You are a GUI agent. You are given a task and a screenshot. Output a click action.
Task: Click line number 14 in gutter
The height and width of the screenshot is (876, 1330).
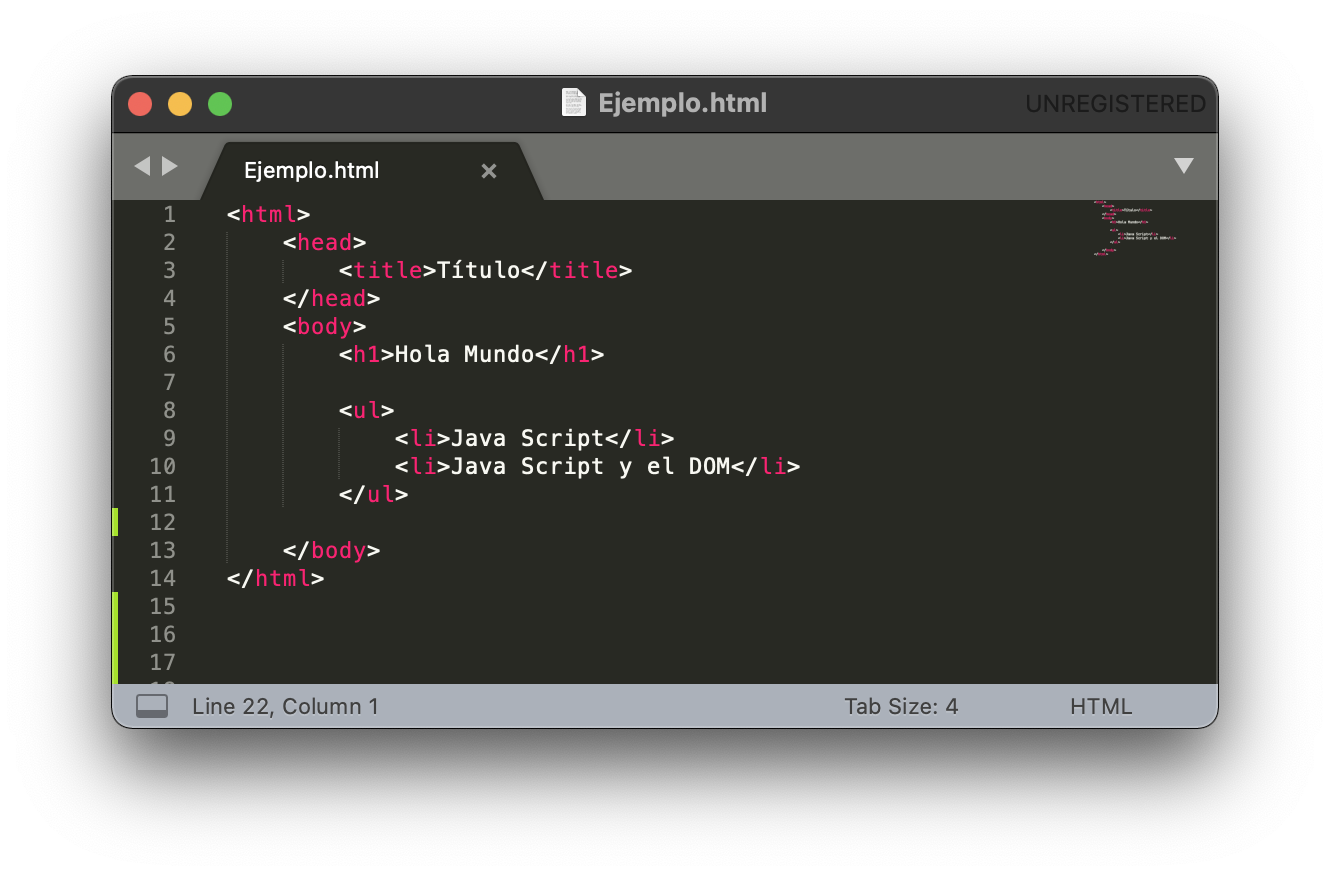coord(162,578)
